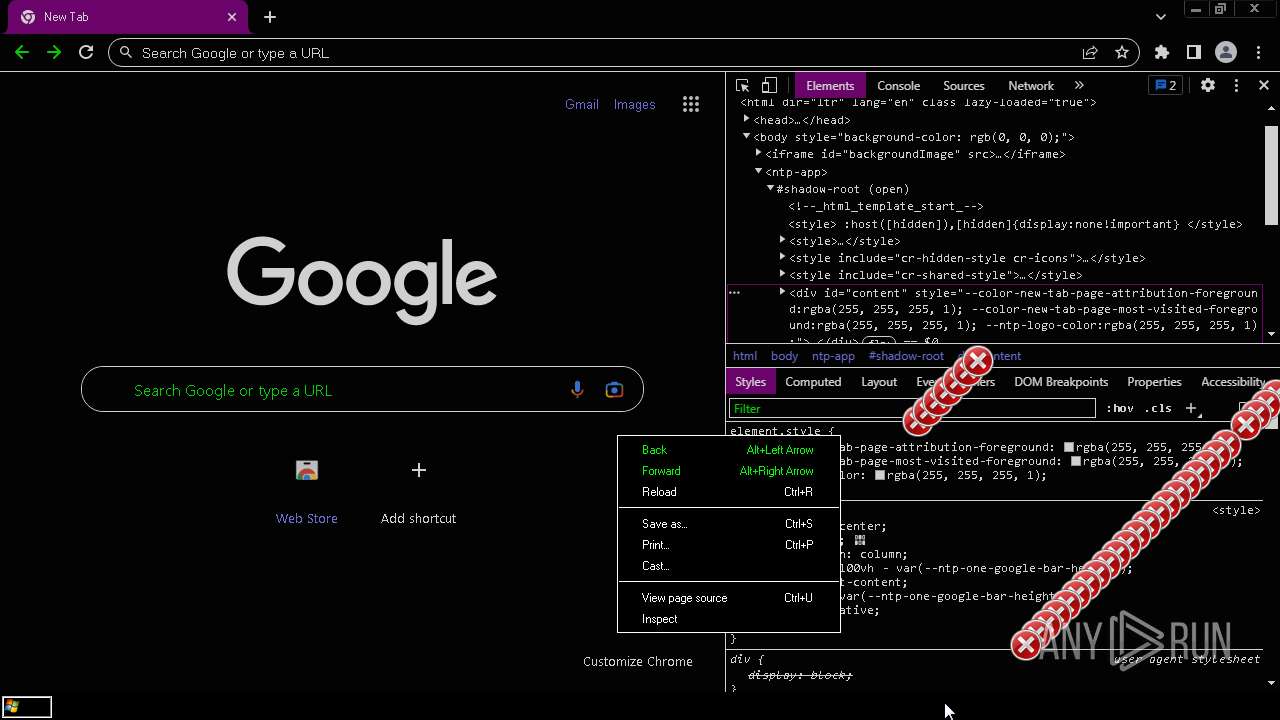The width and height of the screenshot is (1280, 720).
Task: Close the DevTools panel
Action: pyautogui.click(x=1264, y=86)
